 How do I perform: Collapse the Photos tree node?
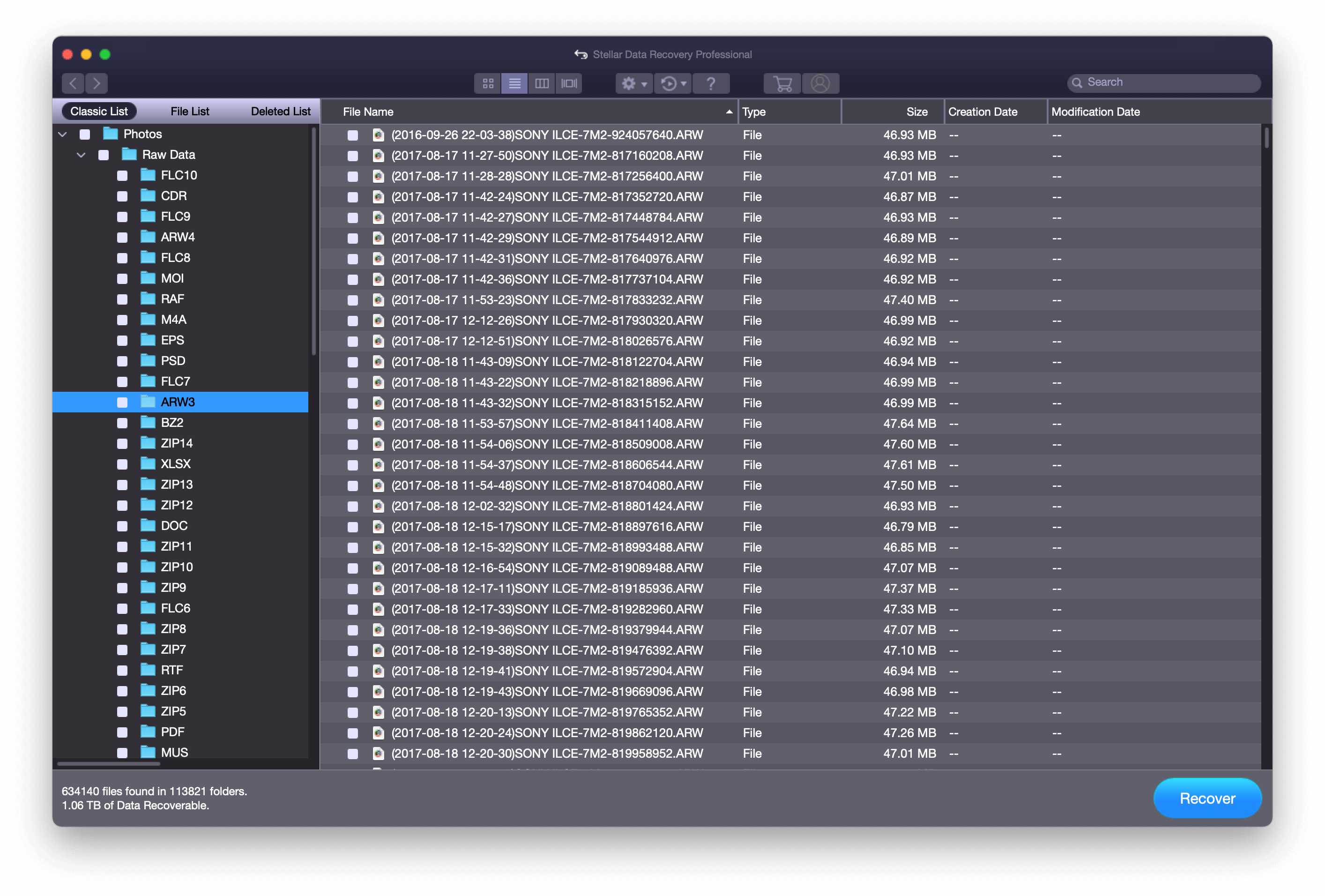63,134
